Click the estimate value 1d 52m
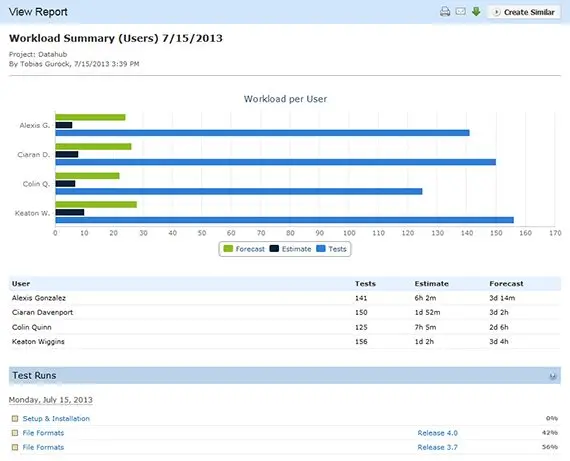This screenshot has width=570, height=461. (428, 312)
